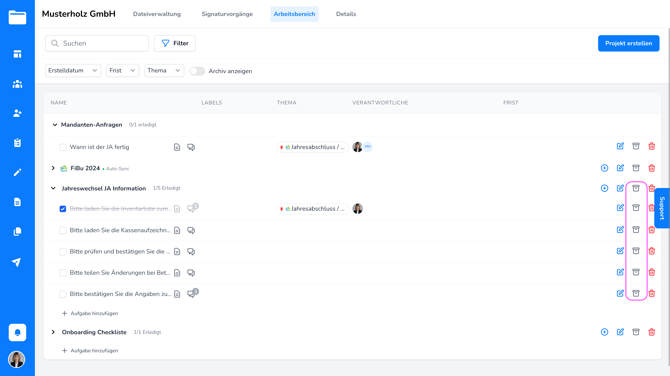Viewport: 670px width, 376px height.
Task: Open the paper plane sidebar icon
Action: (16, 262)
